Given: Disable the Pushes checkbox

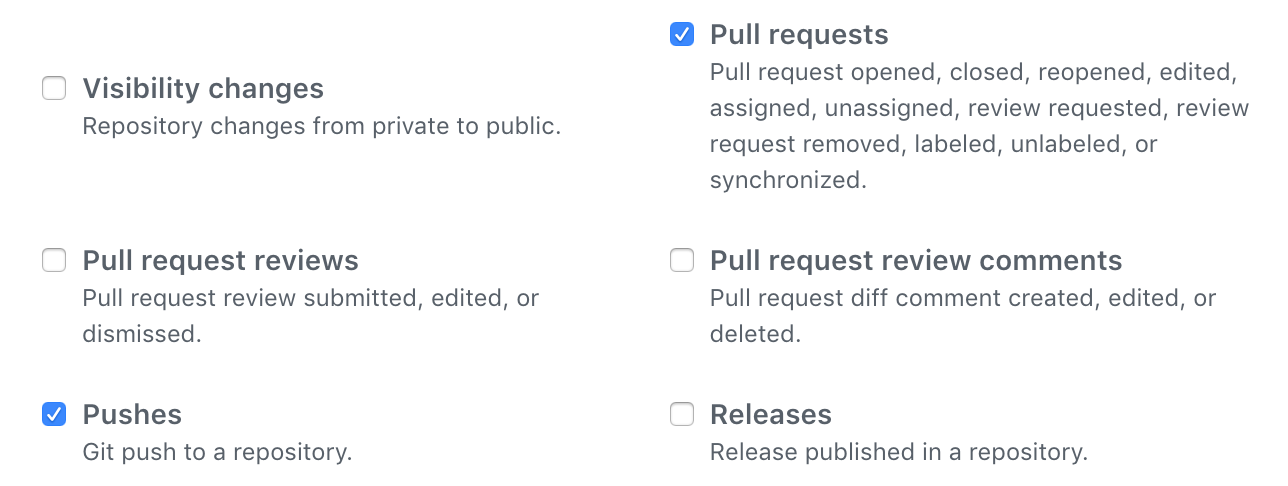Looking at the screenshot, I should [x=54, y=414].
